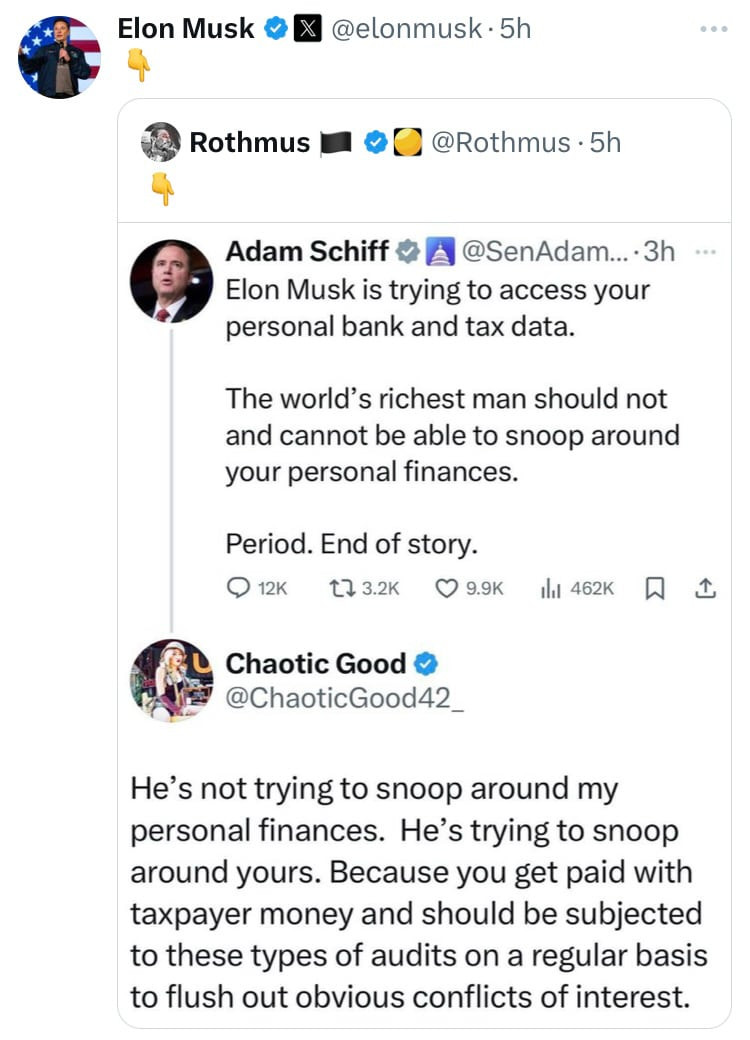
Task: Open more options on Adam Schiff's tweet
Action: (x=705, y=251)
